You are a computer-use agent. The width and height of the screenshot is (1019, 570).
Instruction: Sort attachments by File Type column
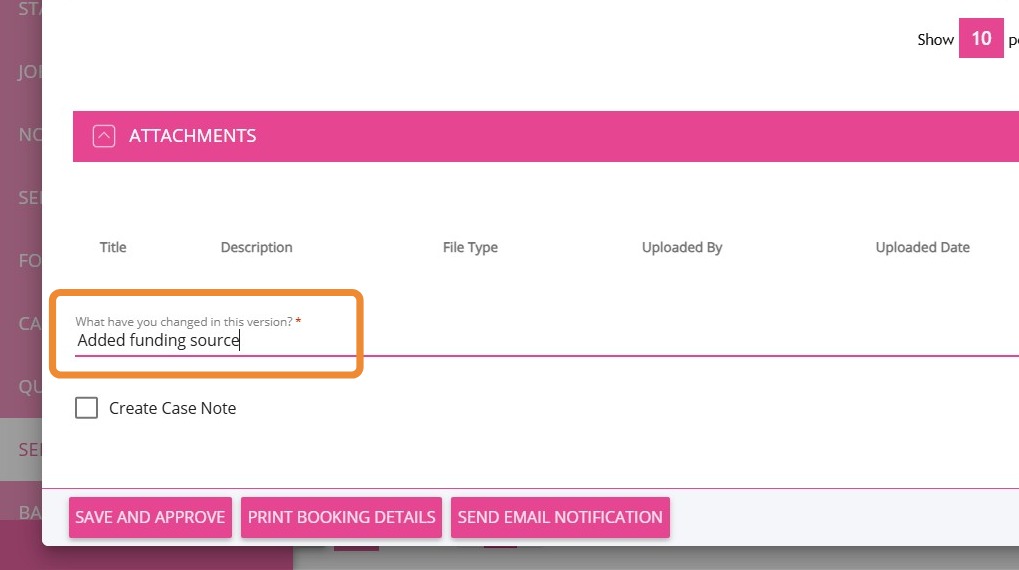click(x=470, y=247)
